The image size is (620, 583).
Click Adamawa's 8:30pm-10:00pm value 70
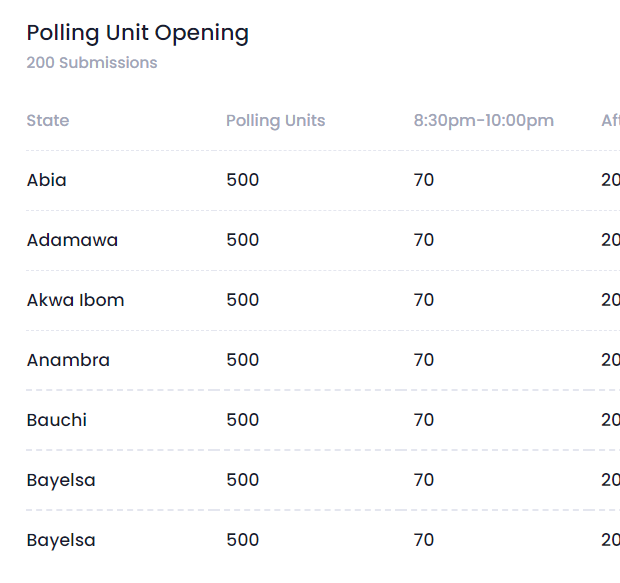tap(424, 241)
